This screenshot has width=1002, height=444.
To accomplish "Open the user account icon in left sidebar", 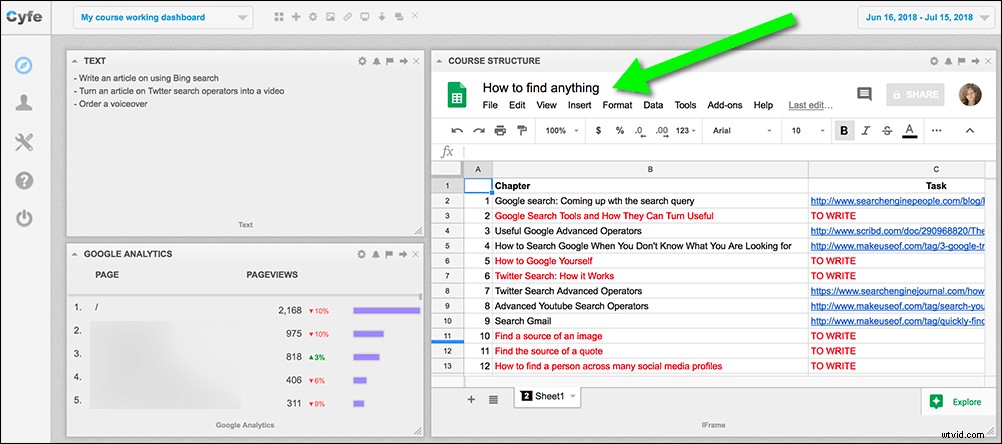I will coord(24,103).
